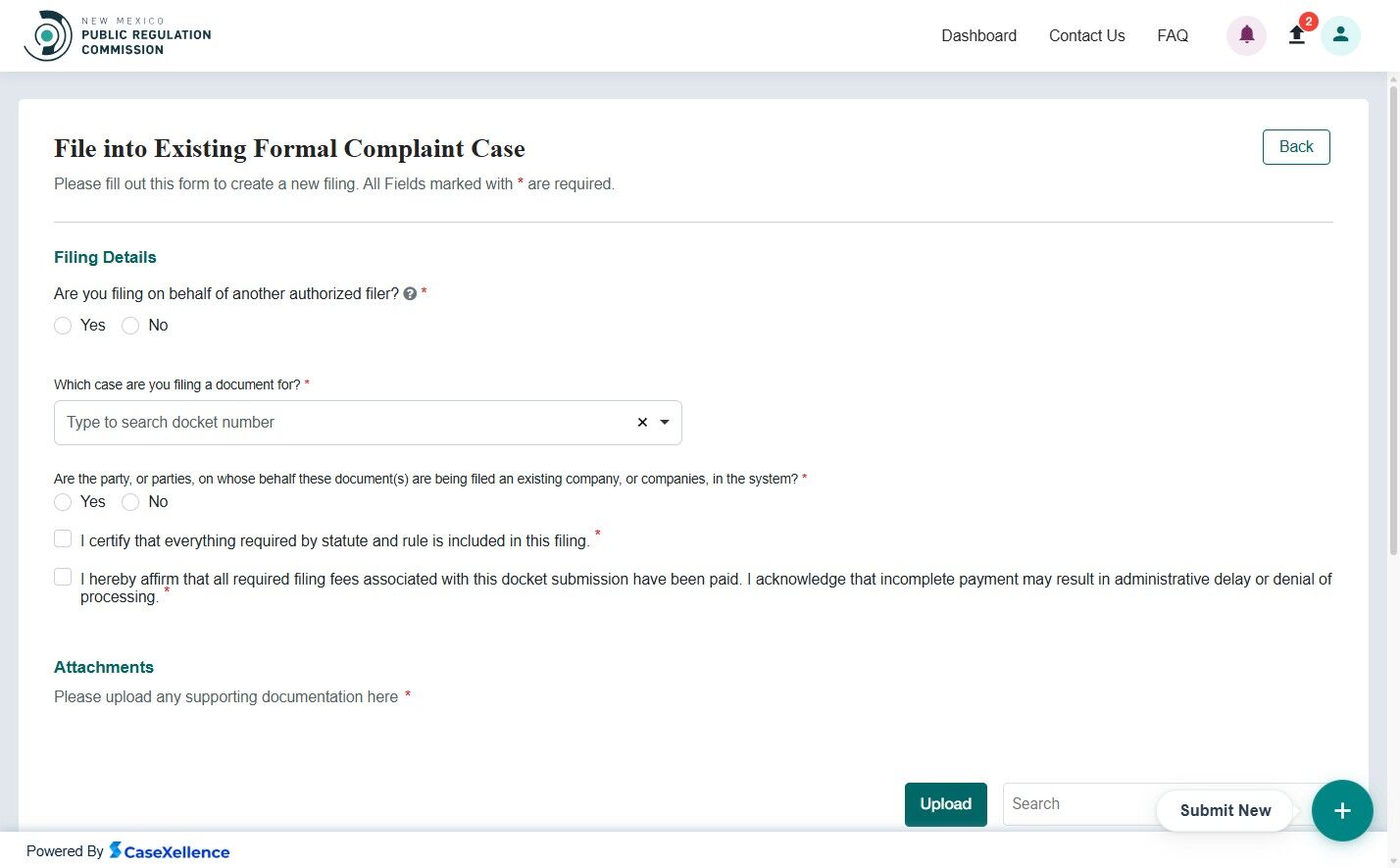Open the FAQ page
Image resolution: width=1400 pixels, height=868 pixels.
[x=1173, y=35]
